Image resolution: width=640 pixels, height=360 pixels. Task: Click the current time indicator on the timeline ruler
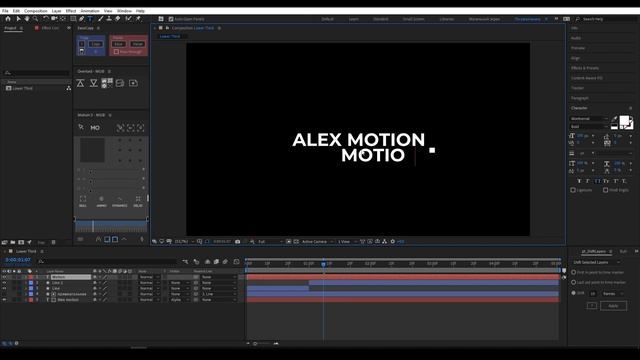[323, 264]
